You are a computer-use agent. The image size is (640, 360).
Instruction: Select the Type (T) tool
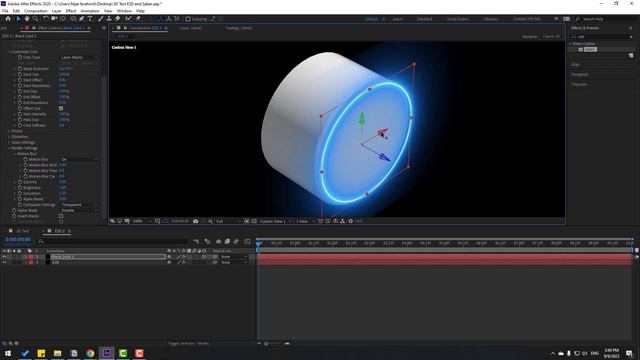point(90,19)
